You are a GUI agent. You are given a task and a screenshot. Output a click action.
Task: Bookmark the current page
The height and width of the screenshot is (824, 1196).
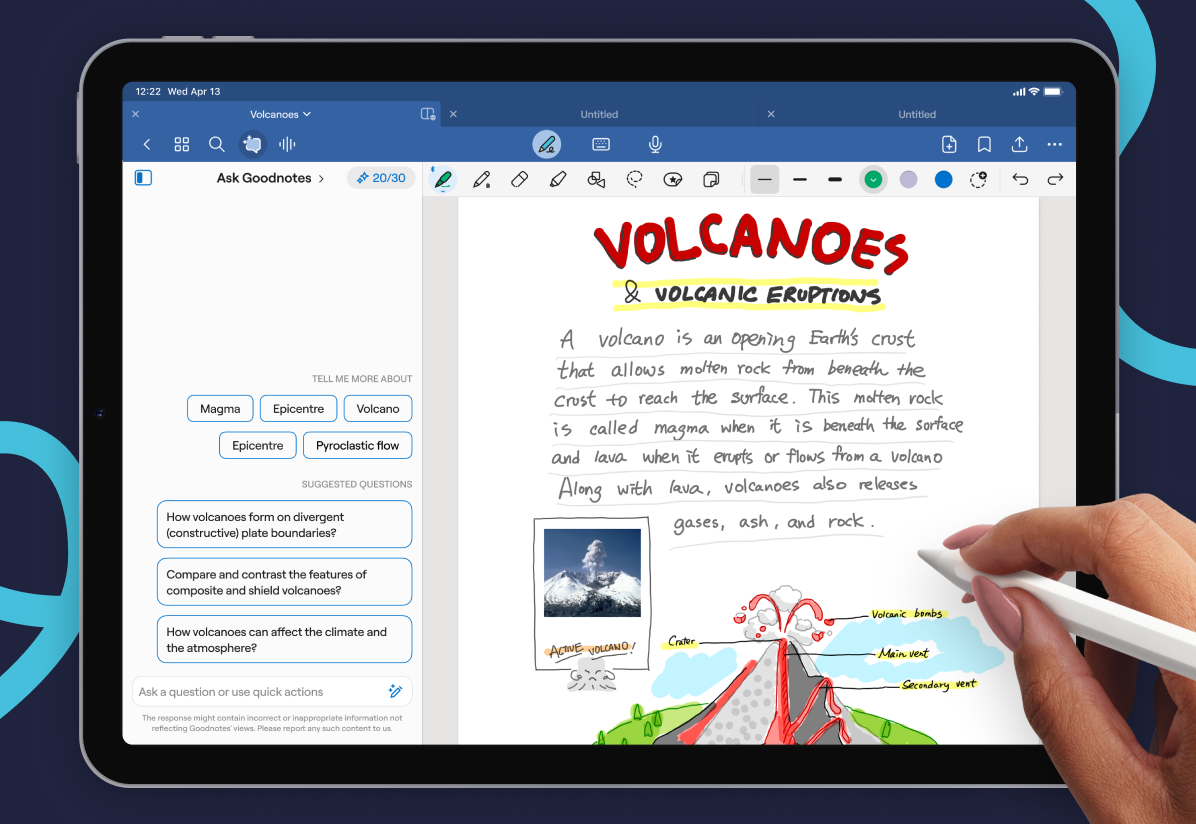coord(984,145)
